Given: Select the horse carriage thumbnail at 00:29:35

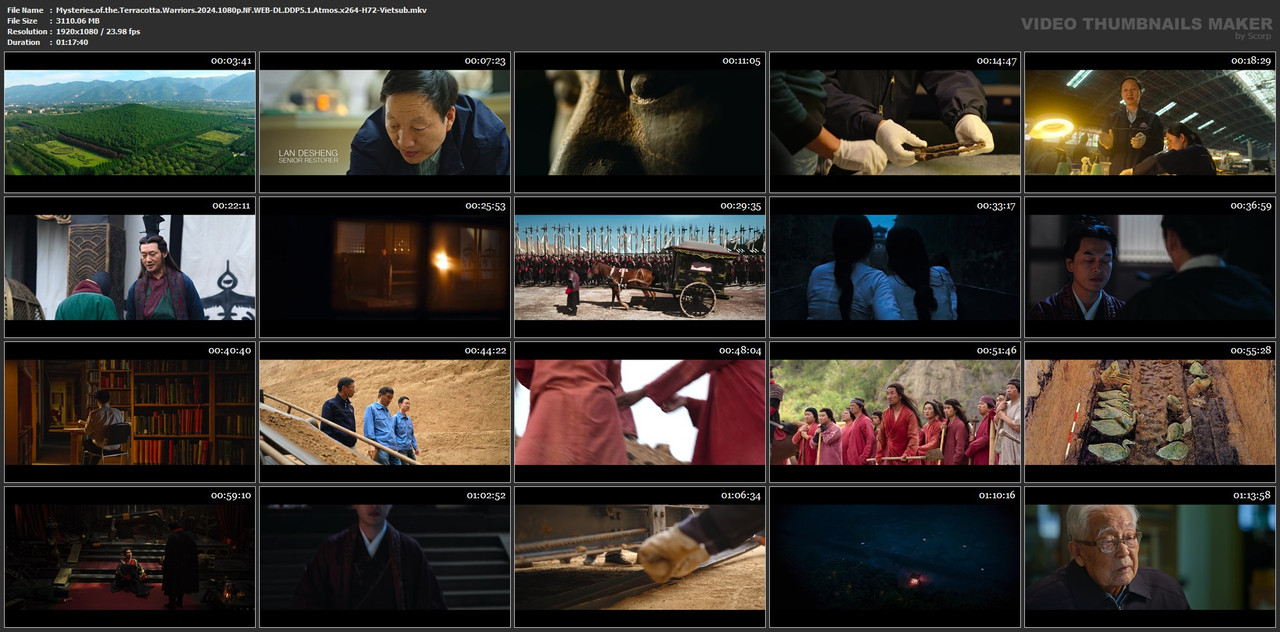Looking at the screenshot, I should 640,267.
